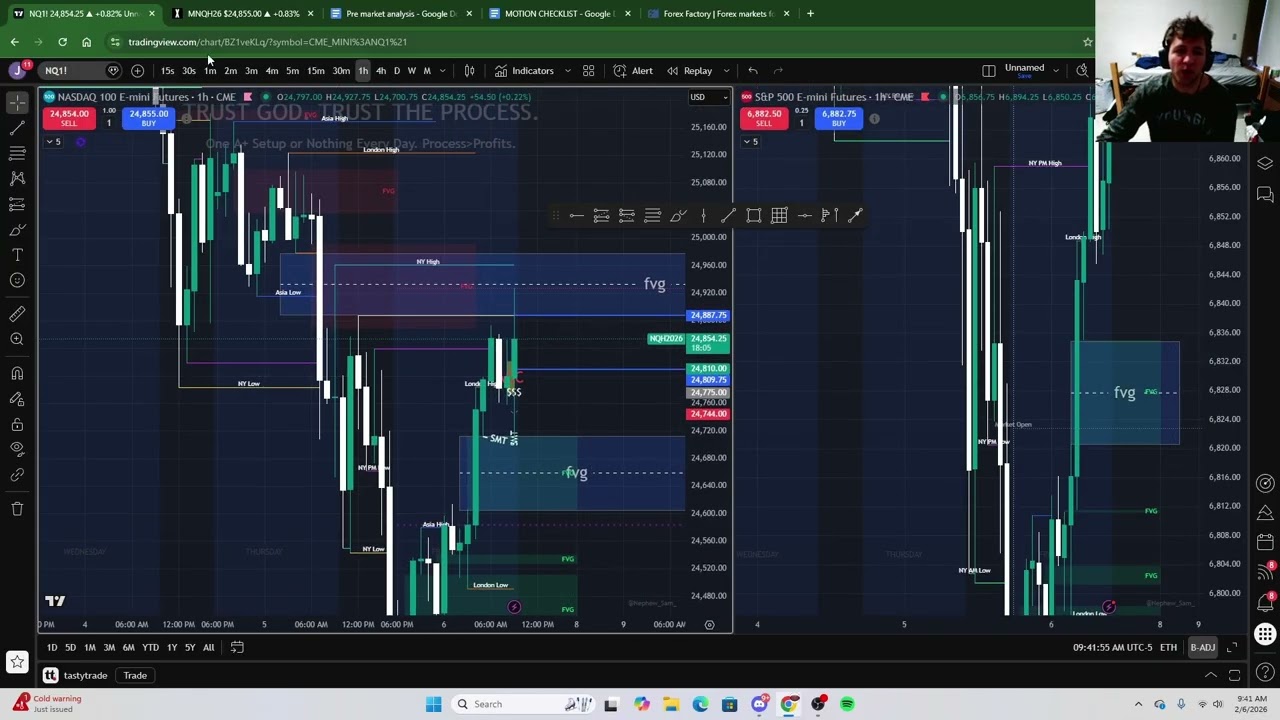
Task: Pick brush tool in favorites drawing toolbar
Action: click(x=678, y=216)
